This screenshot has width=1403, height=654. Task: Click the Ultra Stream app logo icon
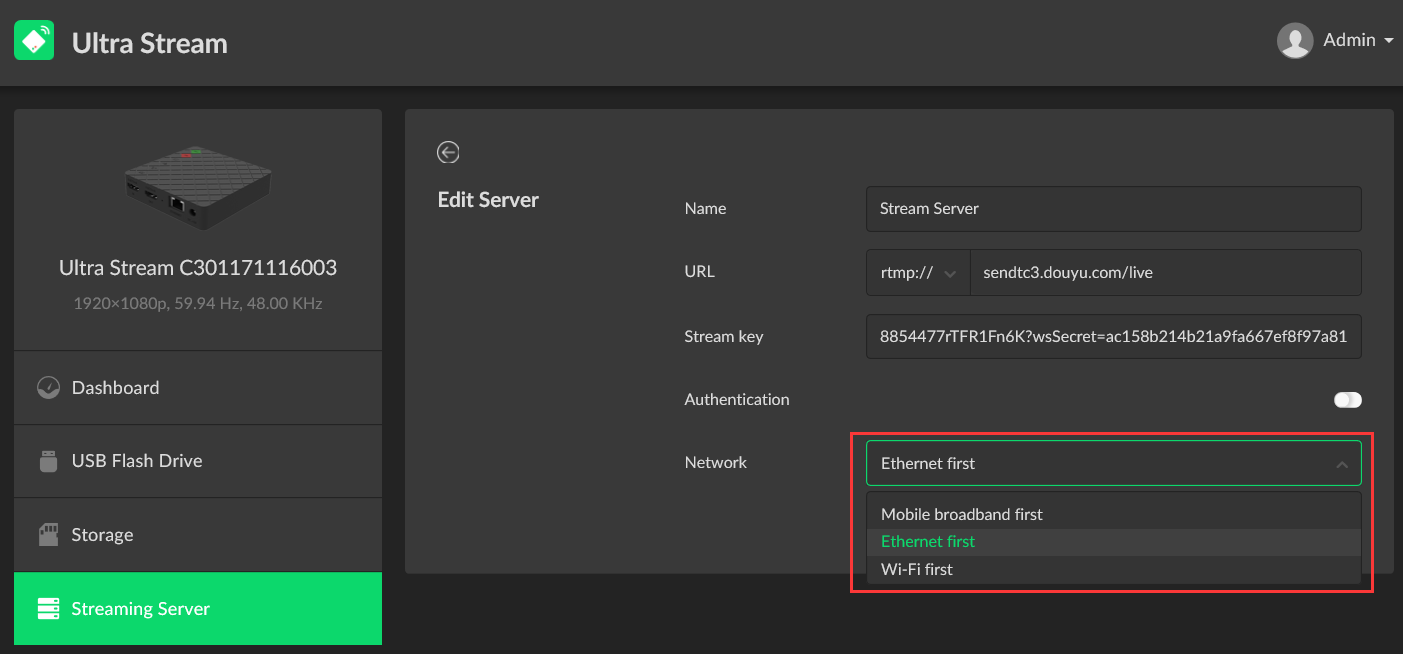pos(34,40)
